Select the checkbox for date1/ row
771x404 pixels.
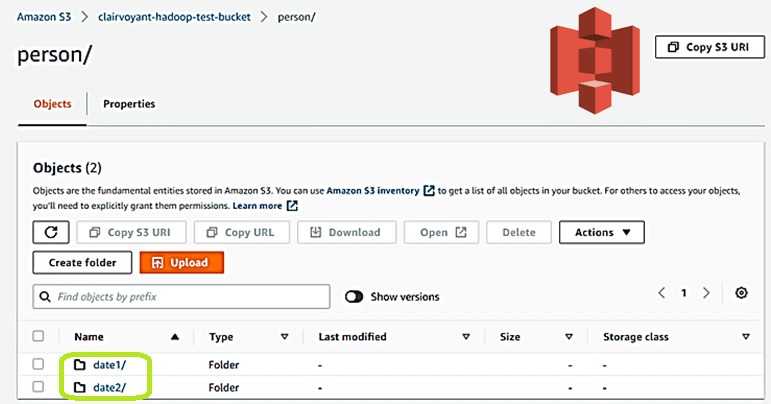(38, 364)
